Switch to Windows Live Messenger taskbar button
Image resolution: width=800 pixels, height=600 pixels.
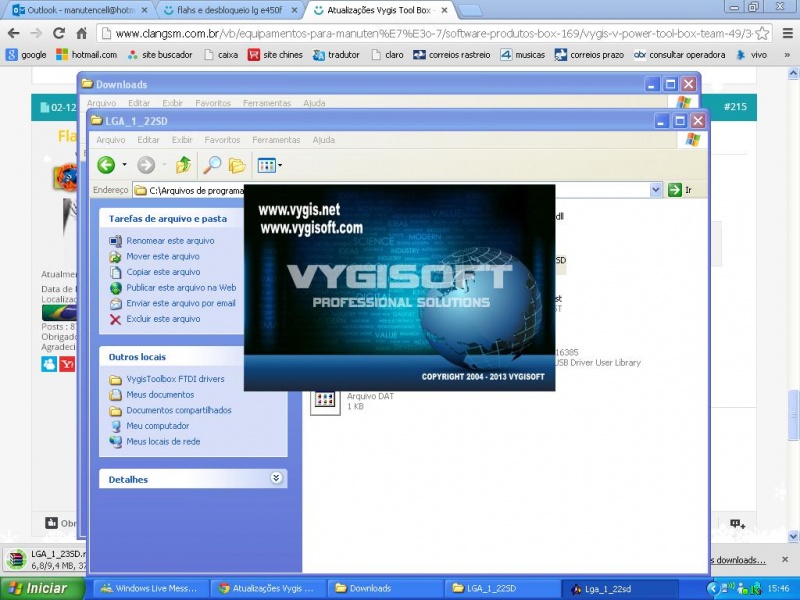coord(152,588)
